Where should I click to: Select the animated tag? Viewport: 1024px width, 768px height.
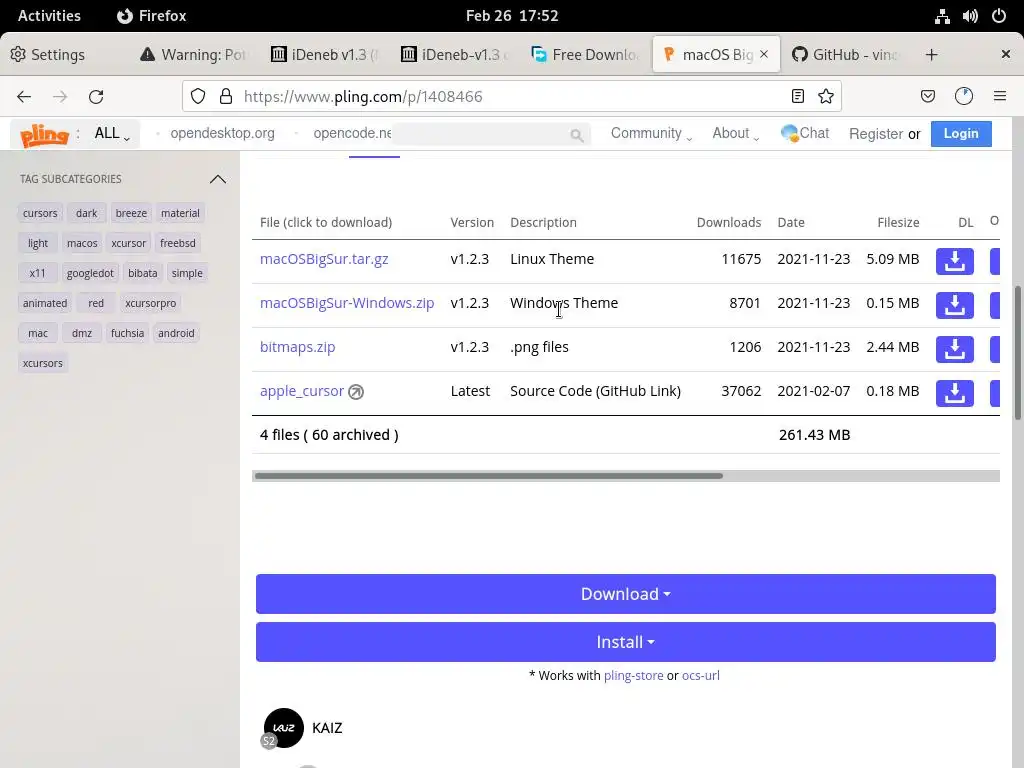point(44,303)
